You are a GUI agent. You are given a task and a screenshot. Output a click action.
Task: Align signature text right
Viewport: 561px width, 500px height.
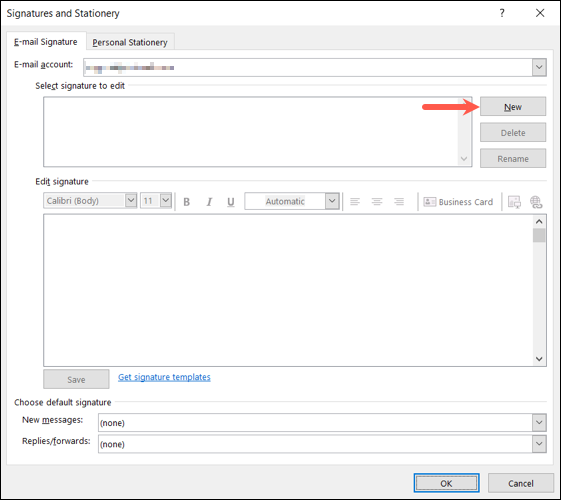(399, 202)
